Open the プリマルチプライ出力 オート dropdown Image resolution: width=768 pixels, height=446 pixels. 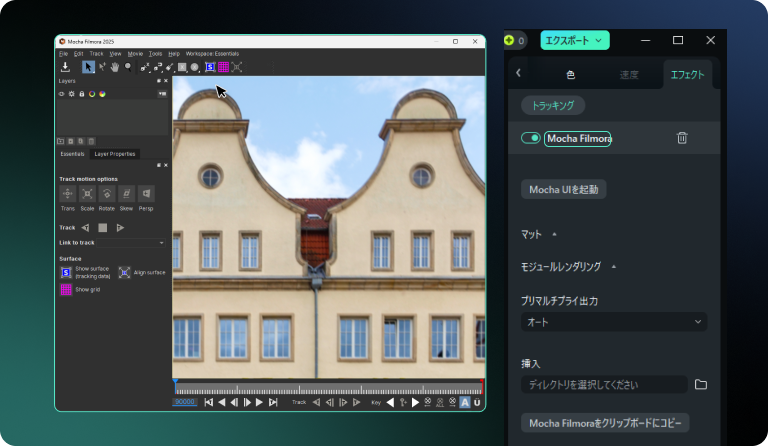pos(614,322)
